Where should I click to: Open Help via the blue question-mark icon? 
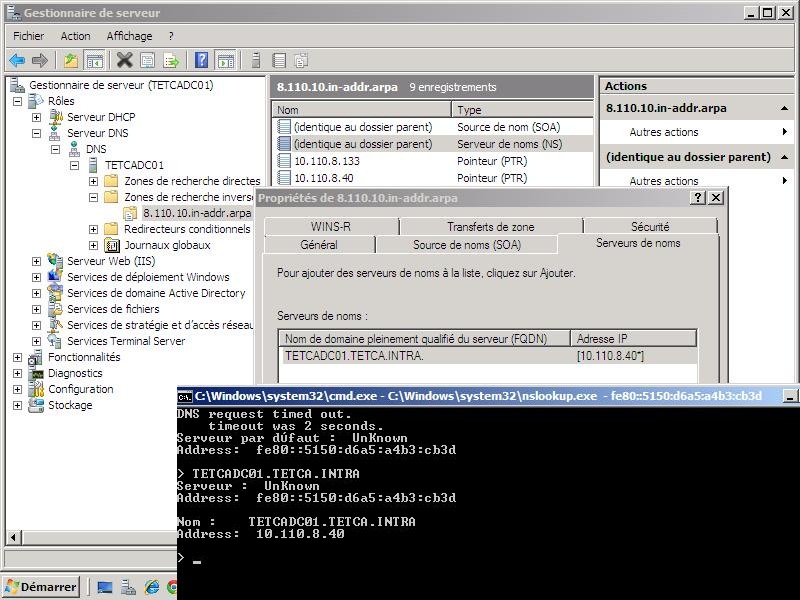[202, 61]
